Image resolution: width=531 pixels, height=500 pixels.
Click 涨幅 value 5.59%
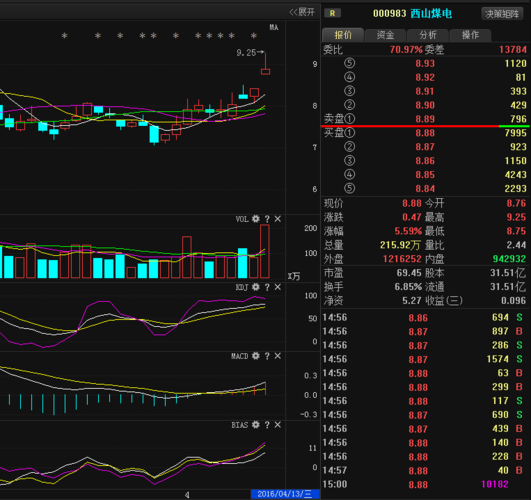pyautogui.click(x=408, y=231)
